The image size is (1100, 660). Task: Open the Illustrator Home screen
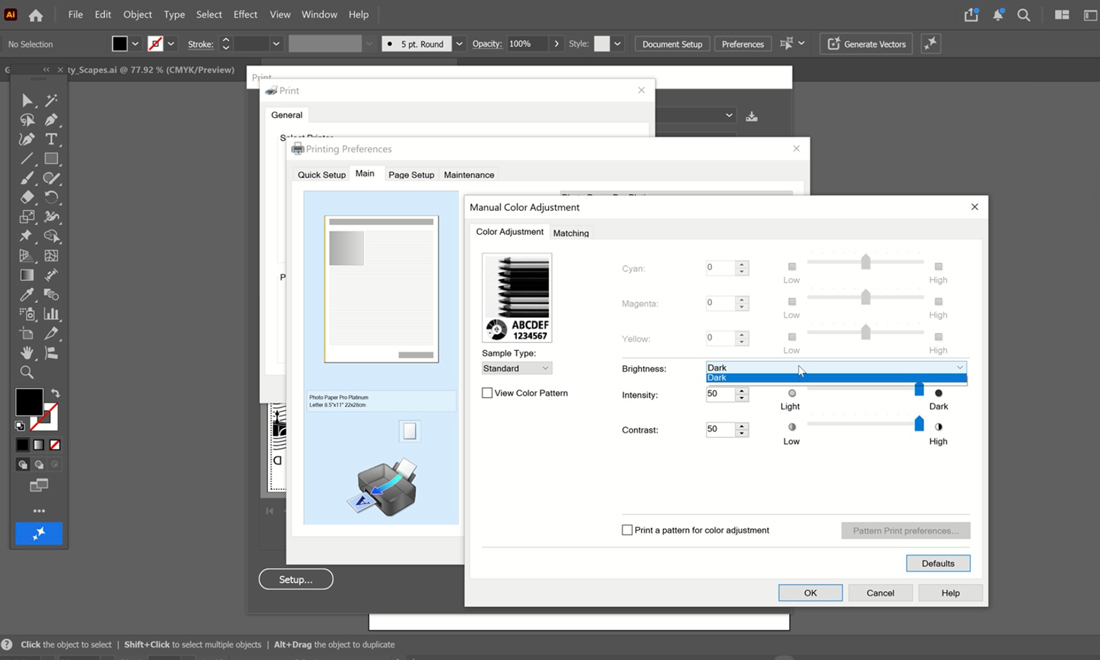point(36,15)
